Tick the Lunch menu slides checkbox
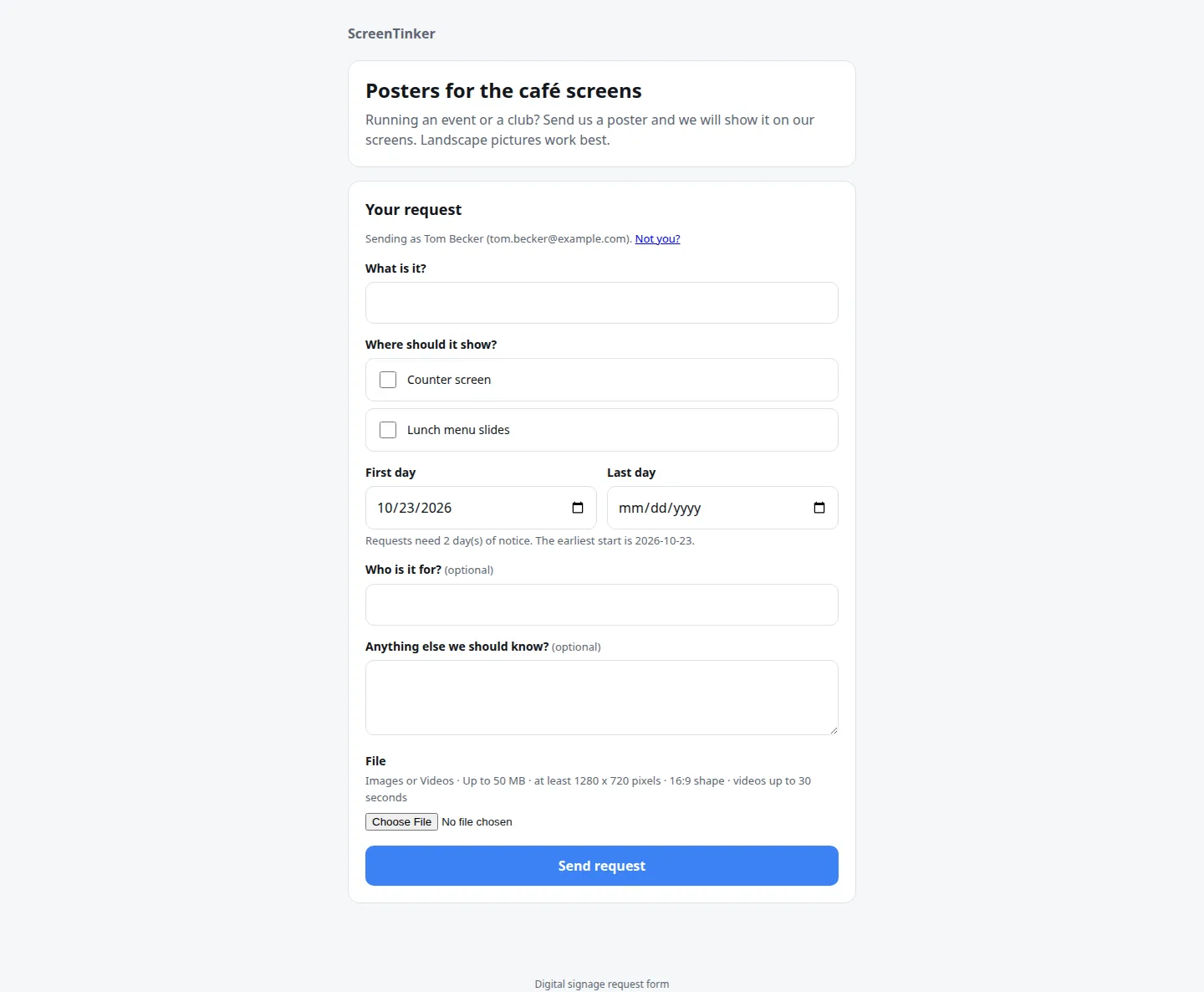This screenshot has height=992, width=1204. tap(388, 430)
